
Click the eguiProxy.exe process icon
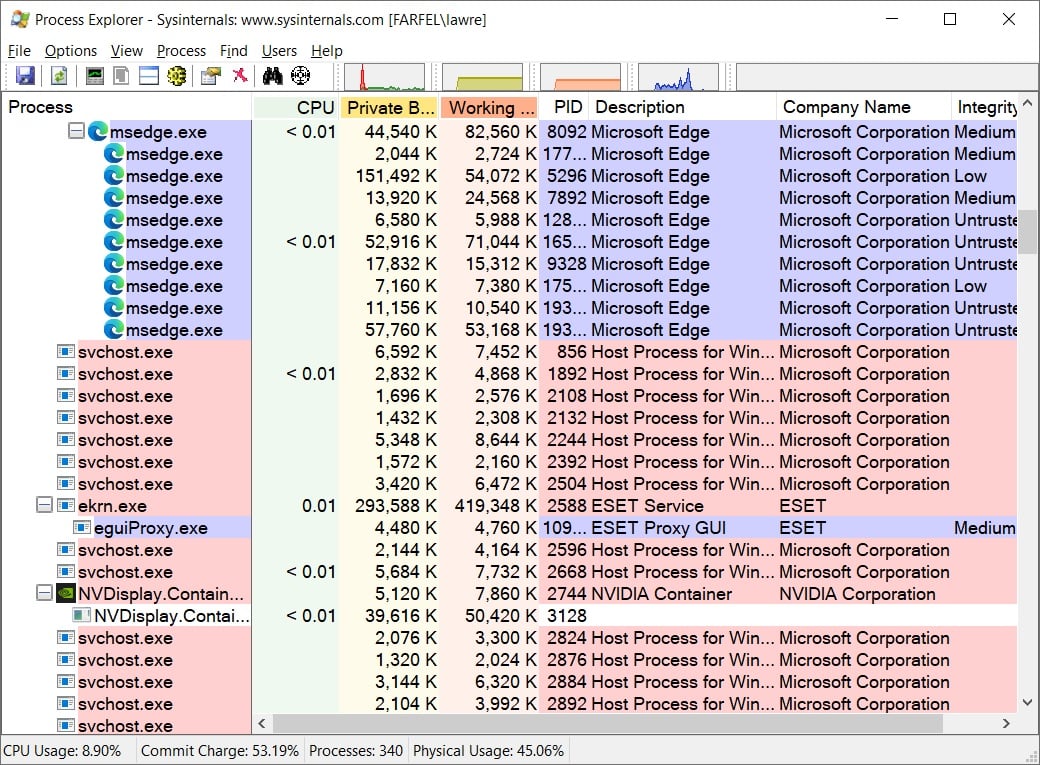tap(82, 527)
